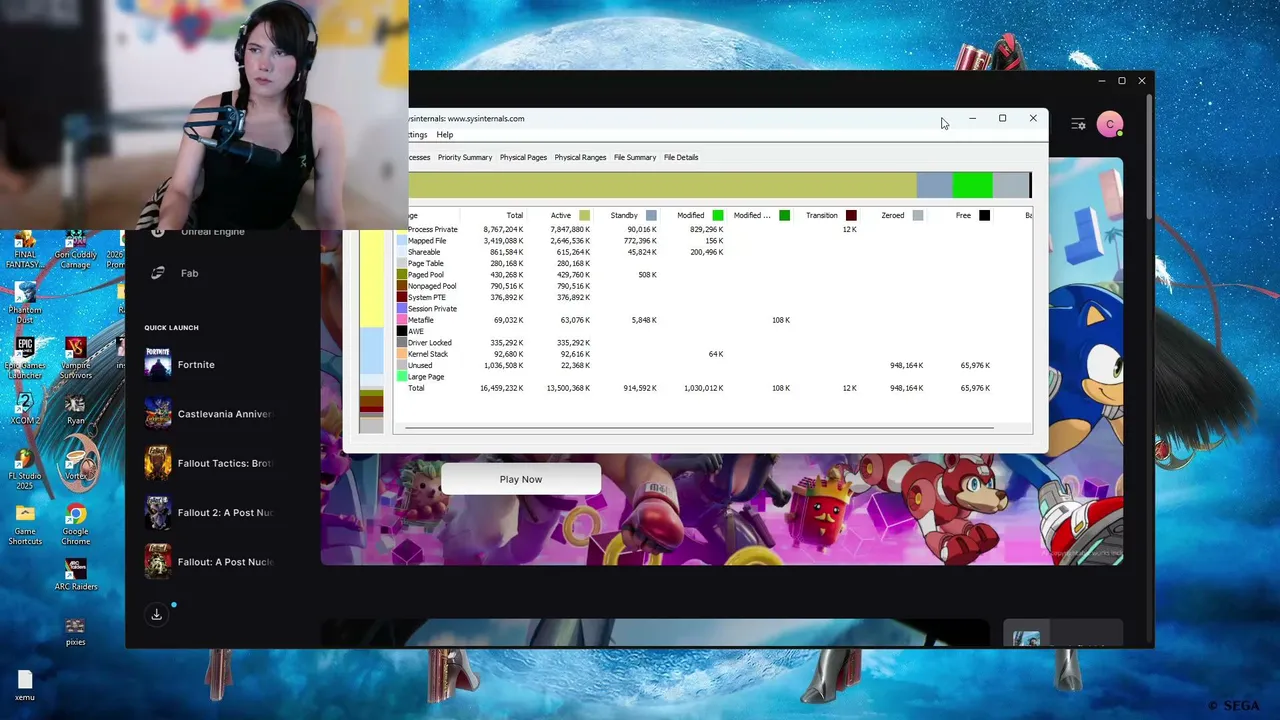Click the Standby column color swatch
Screen dimensions: 1280x720
pyautogui.click(x=651, y=215)
